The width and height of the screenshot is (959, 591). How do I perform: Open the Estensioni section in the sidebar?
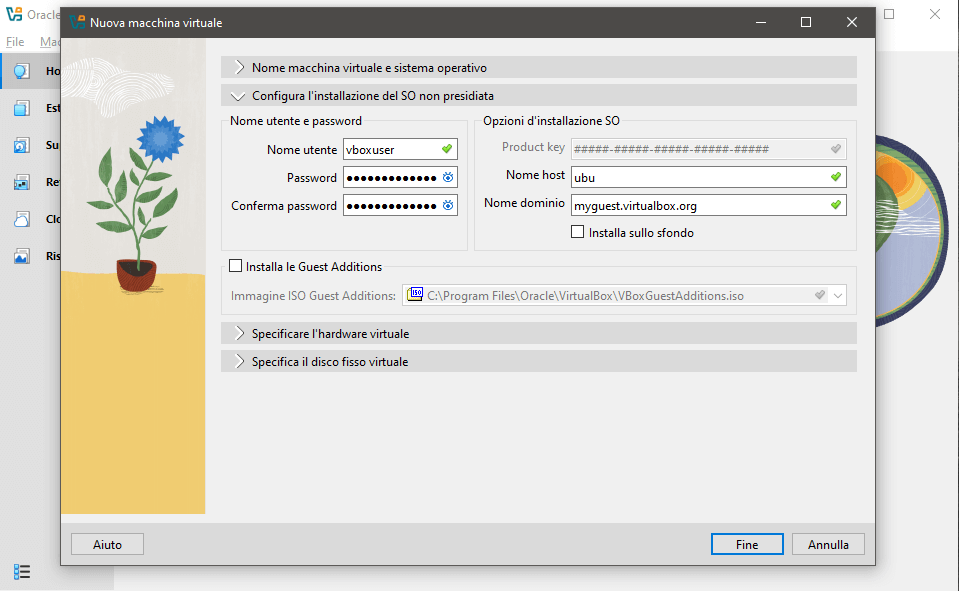22,107
